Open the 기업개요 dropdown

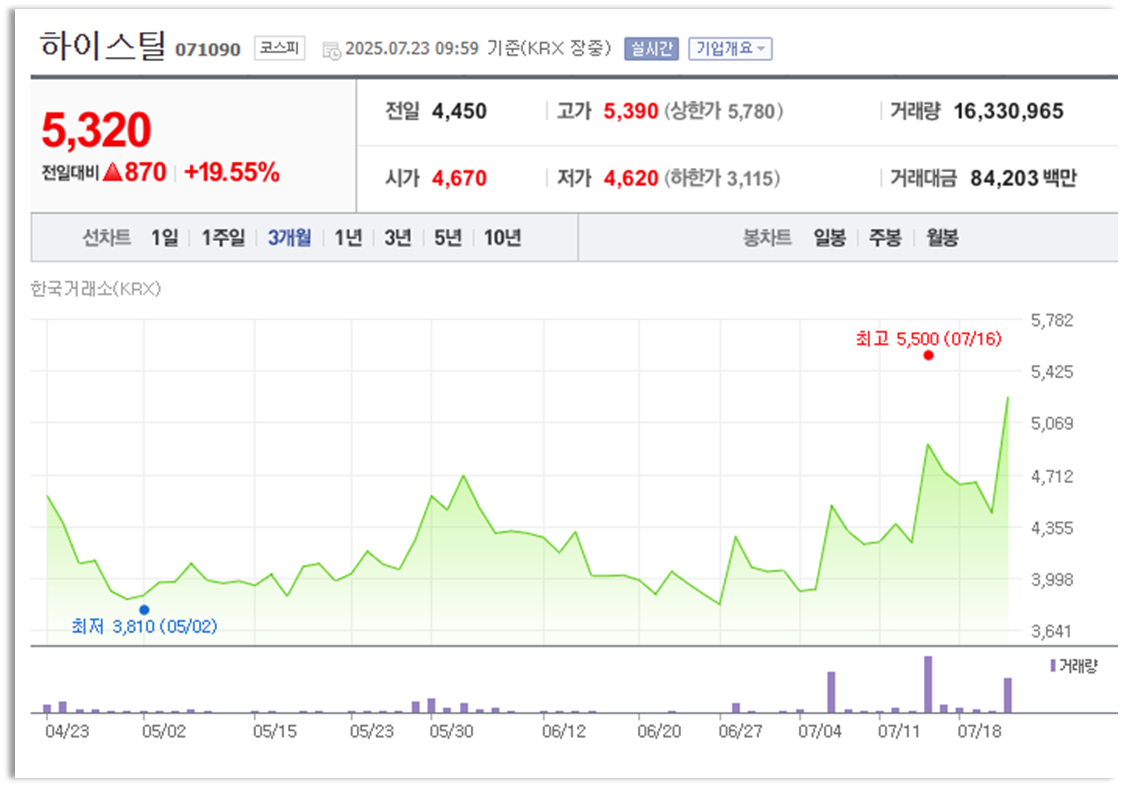pyautogui.click(x=730, y=49)
